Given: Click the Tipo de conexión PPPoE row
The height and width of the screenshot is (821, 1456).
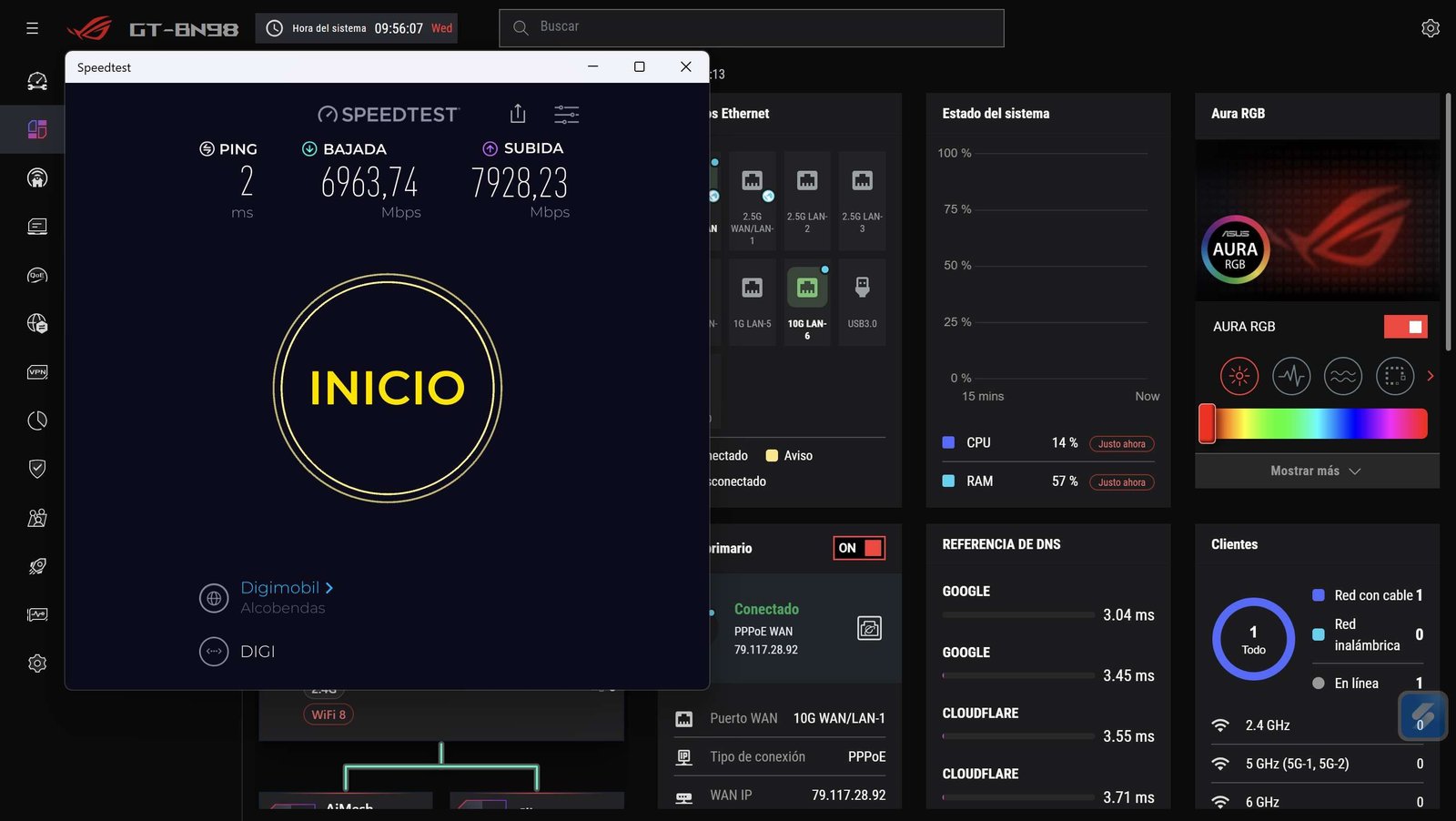Looking at the screenshot, I should click(780, 756).
